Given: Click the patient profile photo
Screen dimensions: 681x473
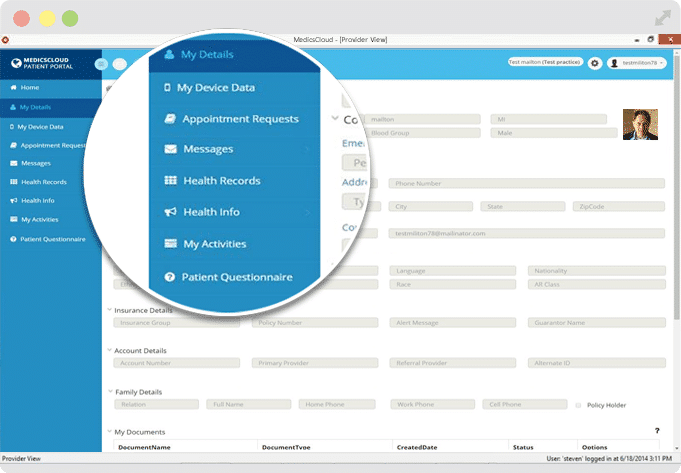Looking at the screenshot, I should [640, 124].
